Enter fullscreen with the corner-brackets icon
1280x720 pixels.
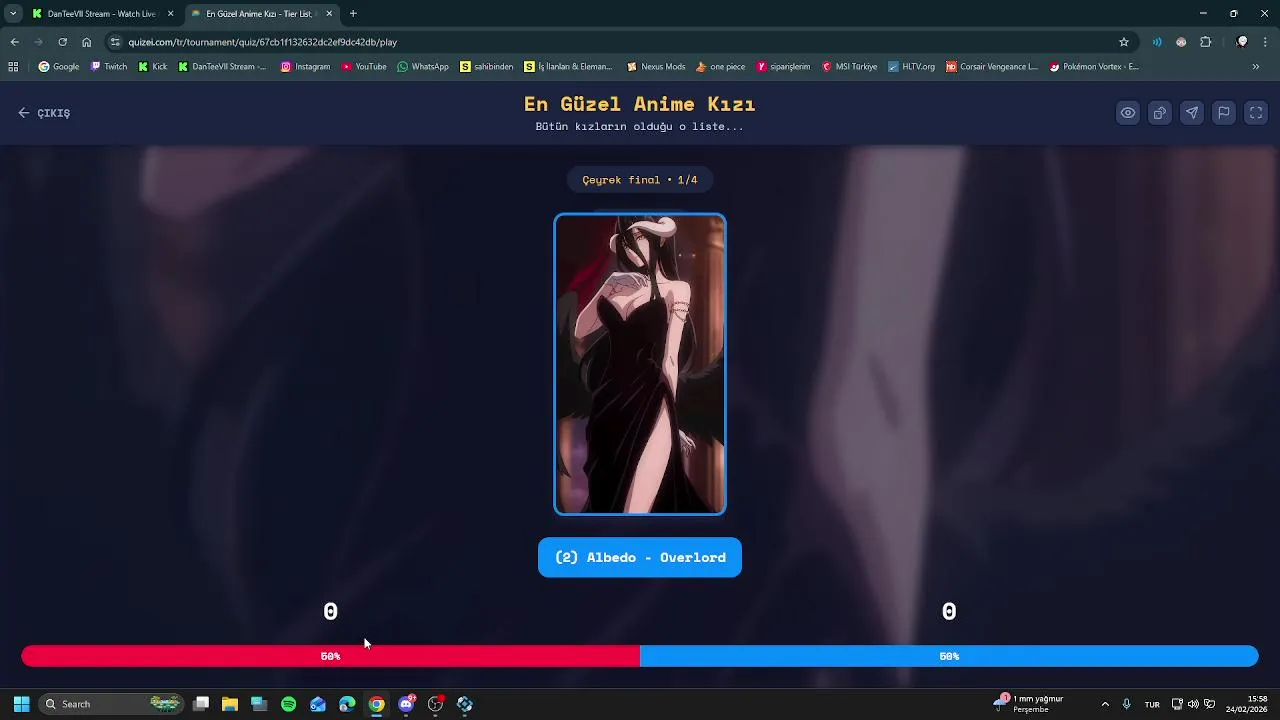click(1256, 113)
